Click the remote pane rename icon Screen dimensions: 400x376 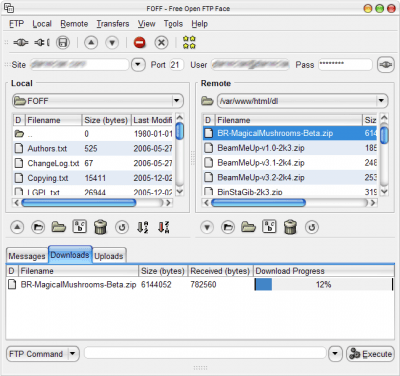pyautogui.click(x=269, y=226)
